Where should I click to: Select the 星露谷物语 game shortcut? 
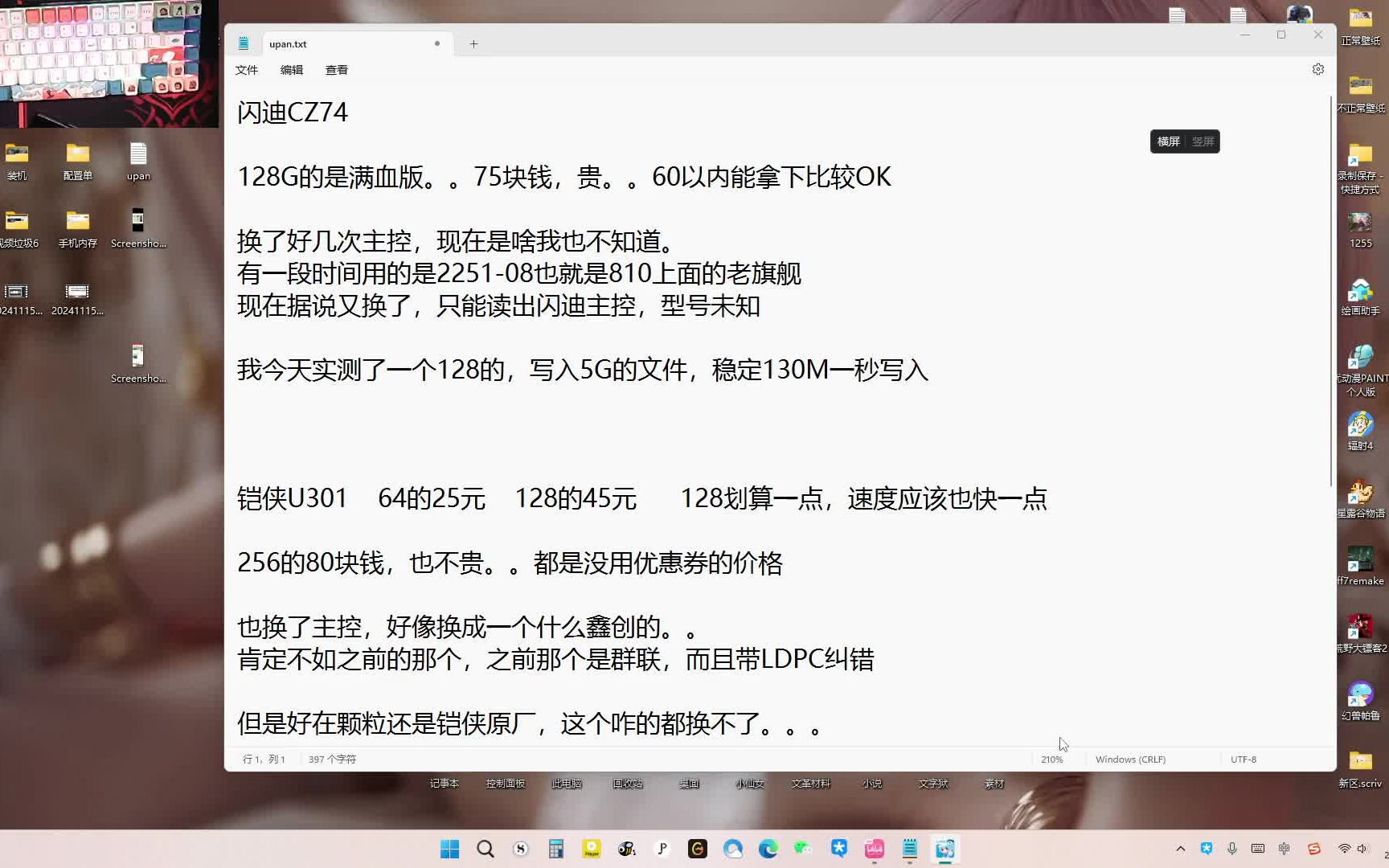click(x=1360, y=498)
